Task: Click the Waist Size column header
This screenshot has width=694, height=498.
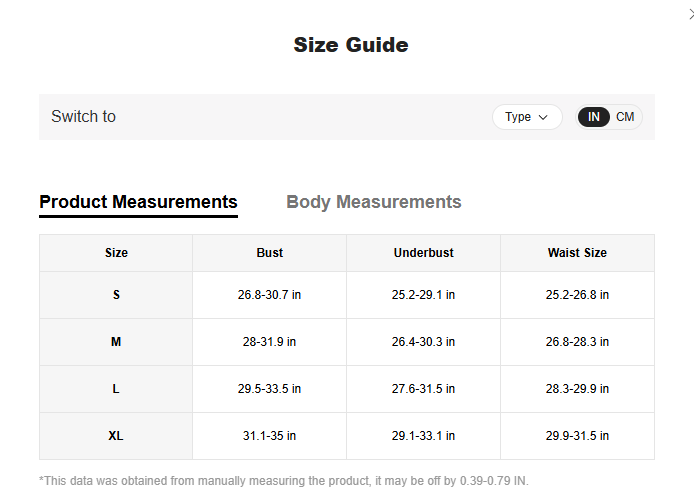Action: click(x=577, y=253)
